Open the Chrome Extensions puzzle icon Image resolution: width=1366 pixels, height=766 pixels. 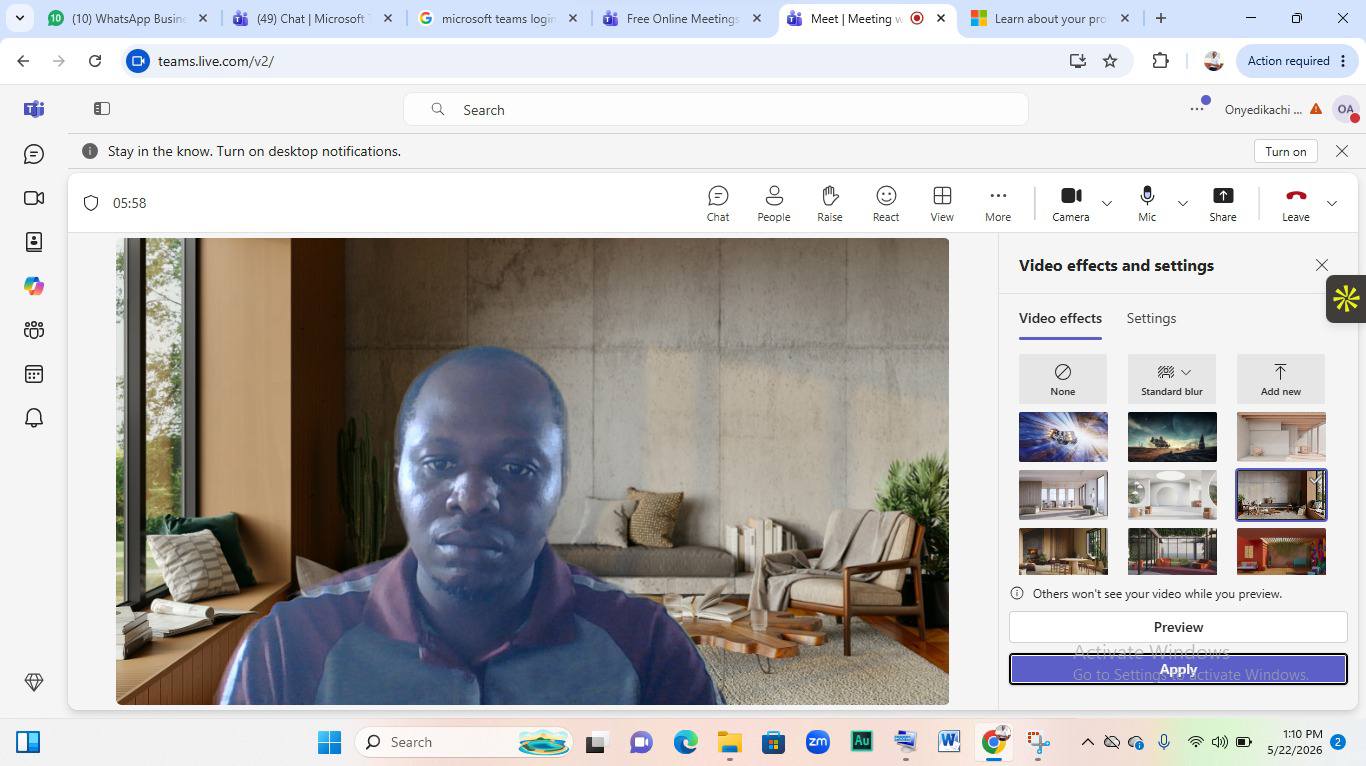click(1160, 61)
